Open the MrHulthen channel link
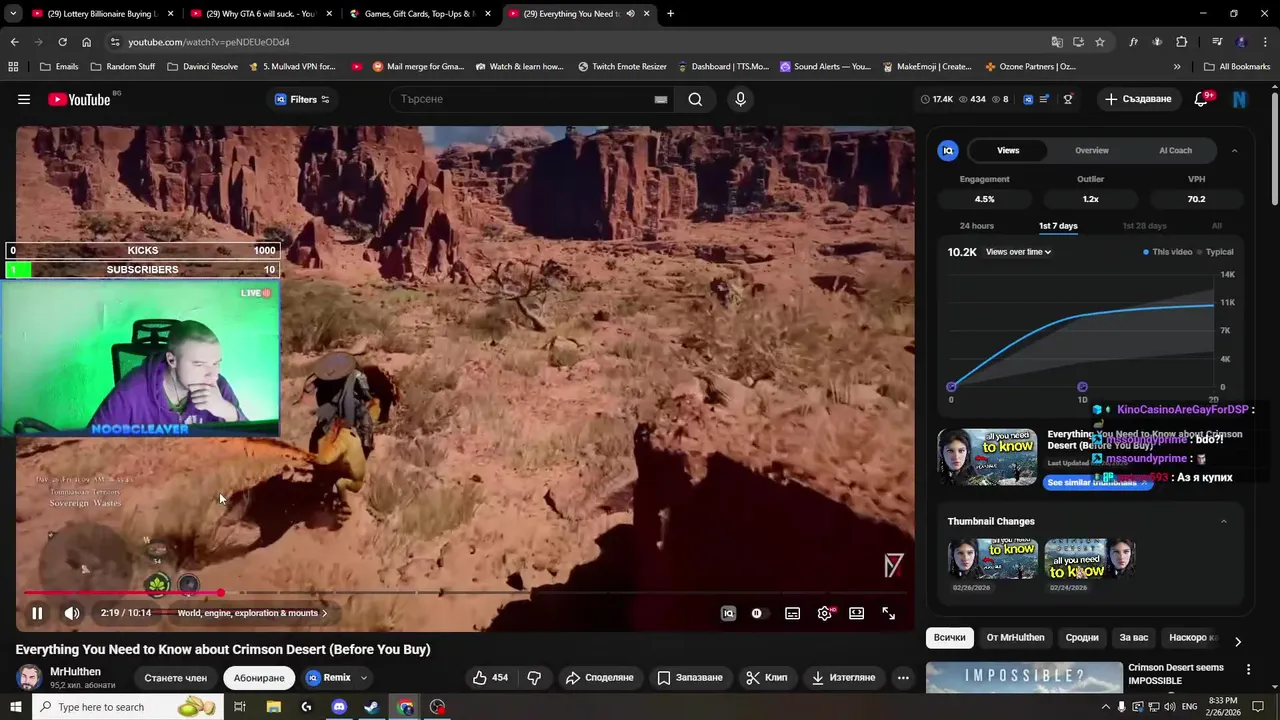The image size is (1280, 720). pyautogui.click(x=75, y=672)
